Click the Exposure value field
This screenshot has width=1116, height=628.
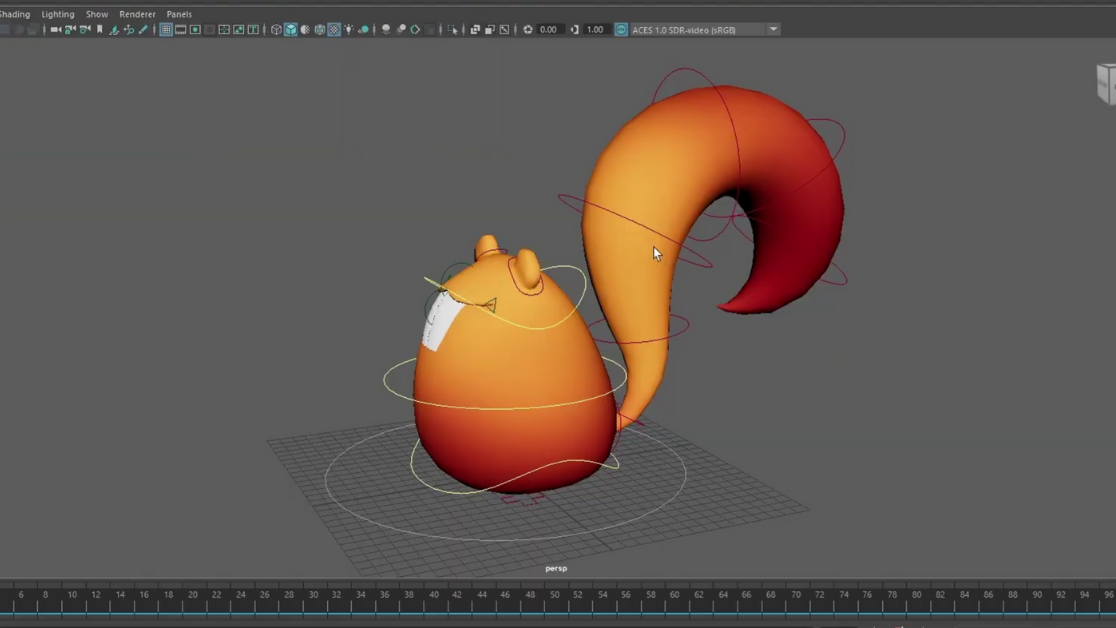[x=548, y=30]
